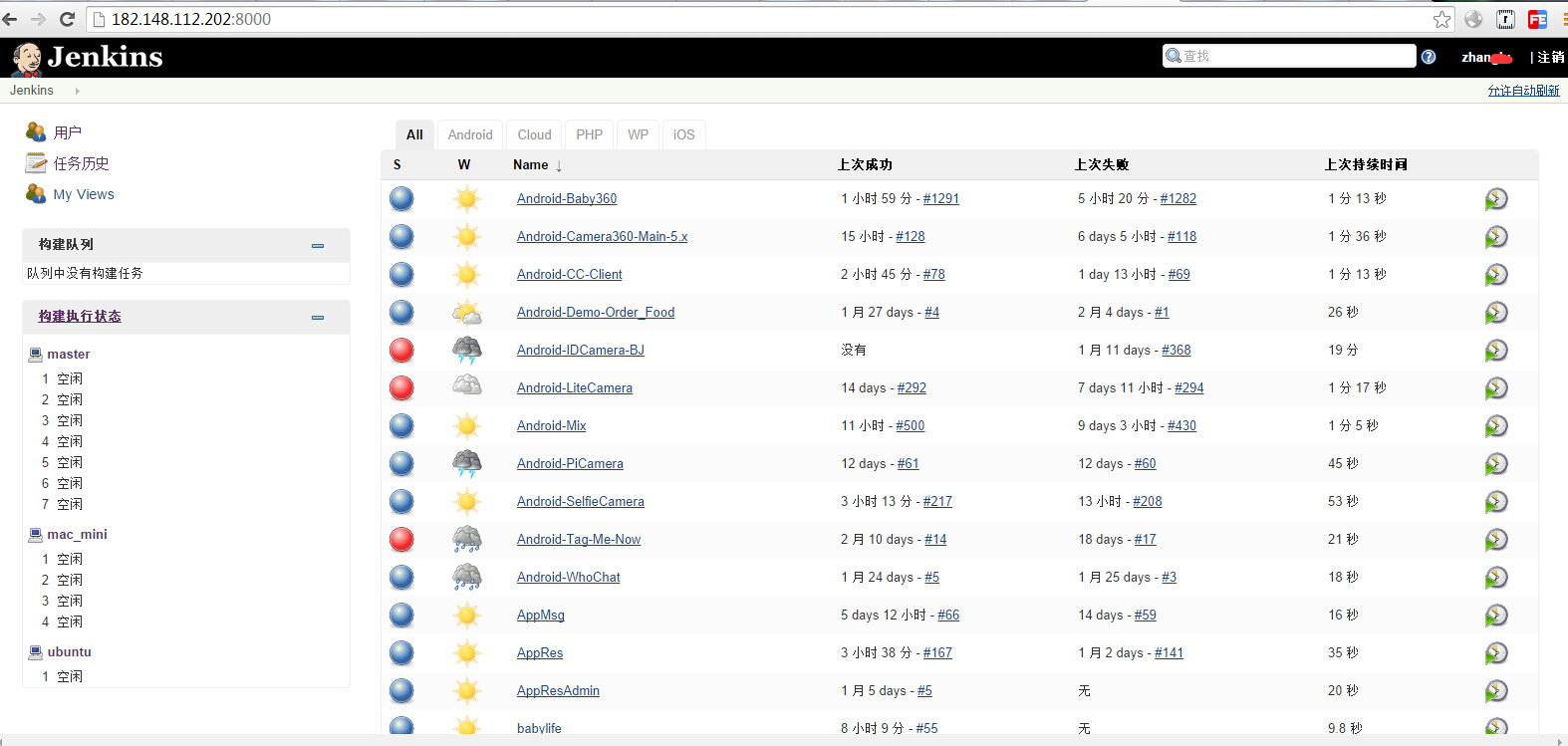Open search help question-mark icon
Viewport: 1568px width, 746px height.
1429,57
